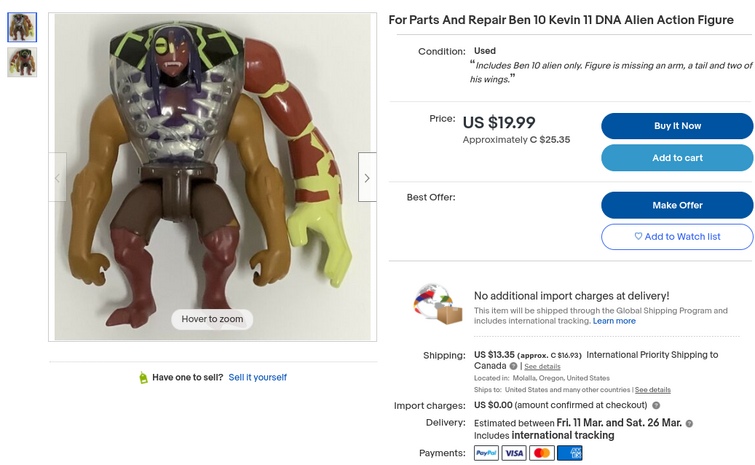Select the second product thumbnail

pos(22,62)
